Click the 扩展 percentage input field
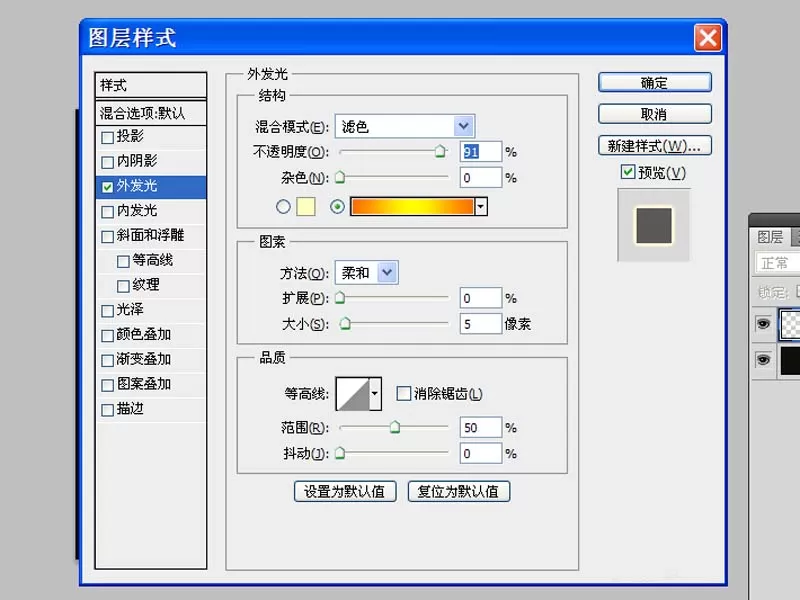The width and height of the screenshot is (800, 600). tap(481, 298)
